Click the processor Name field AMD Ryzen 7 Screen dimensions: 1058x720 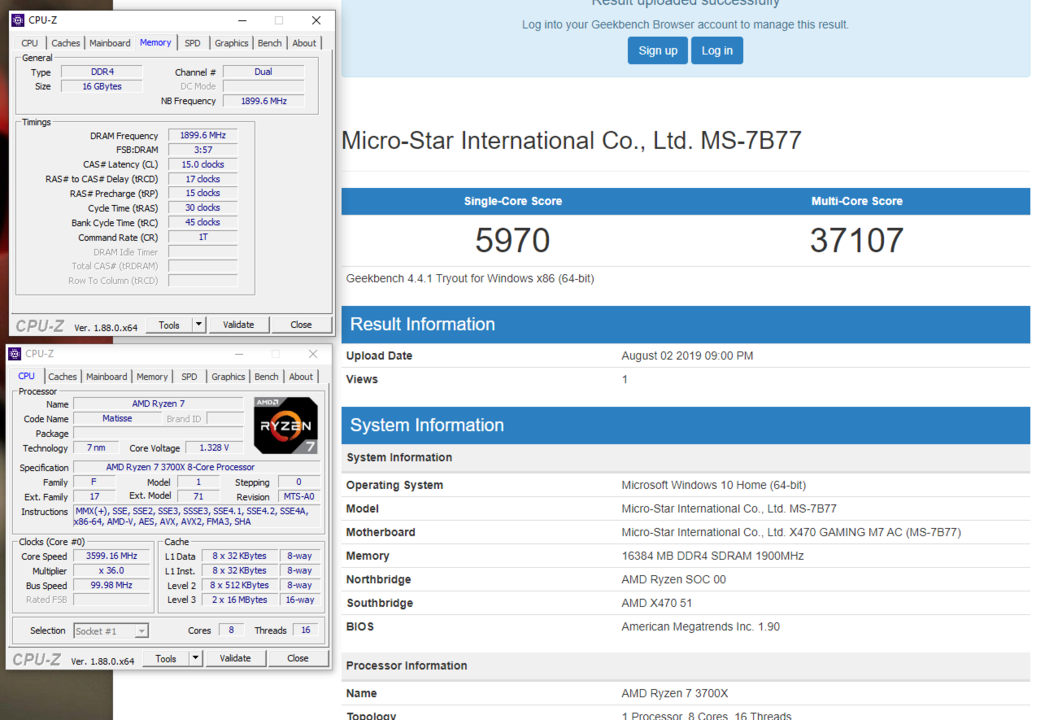pos(158,404)
